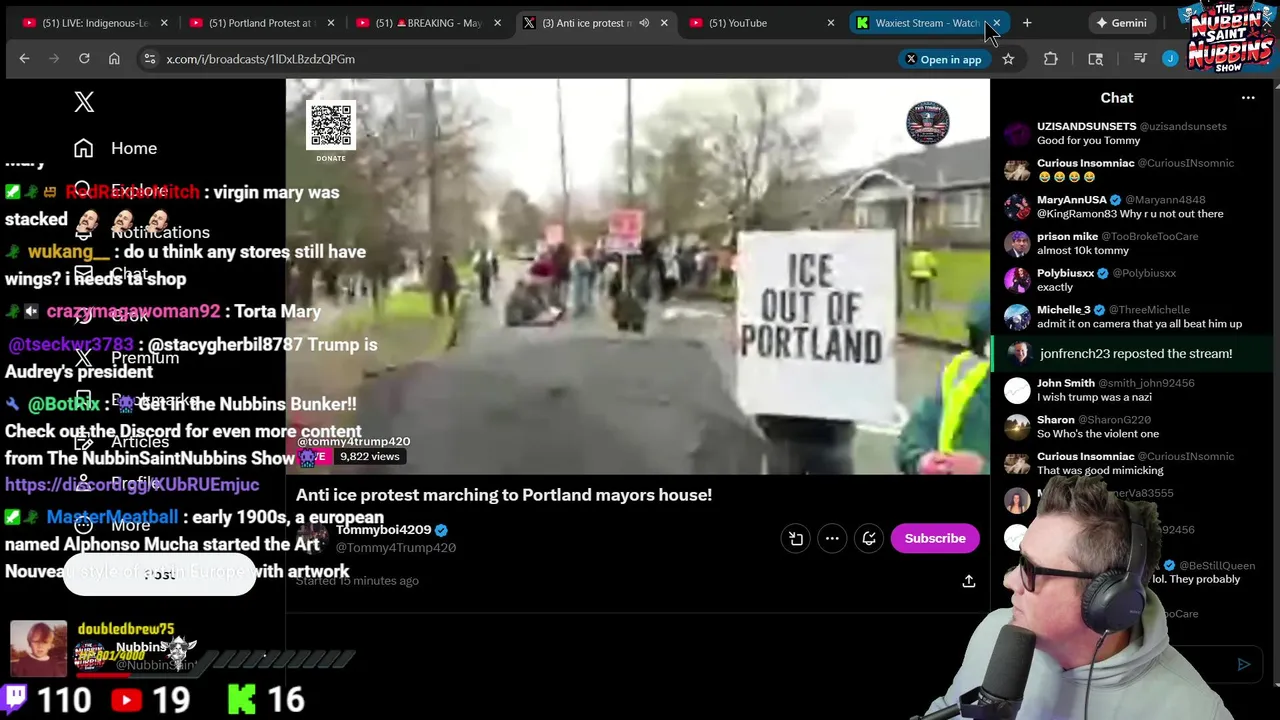Click the 9,822 viewers count
This screenshot has height=720, width=1280.
tap(369, 456)
